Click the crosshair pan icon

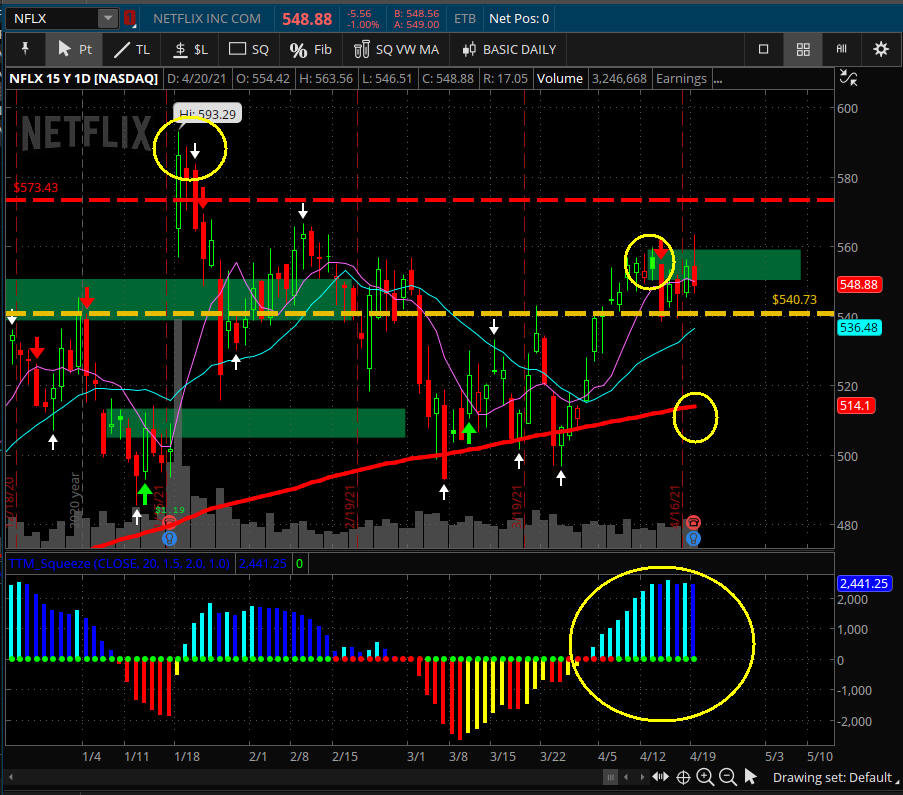pos(684,778)
